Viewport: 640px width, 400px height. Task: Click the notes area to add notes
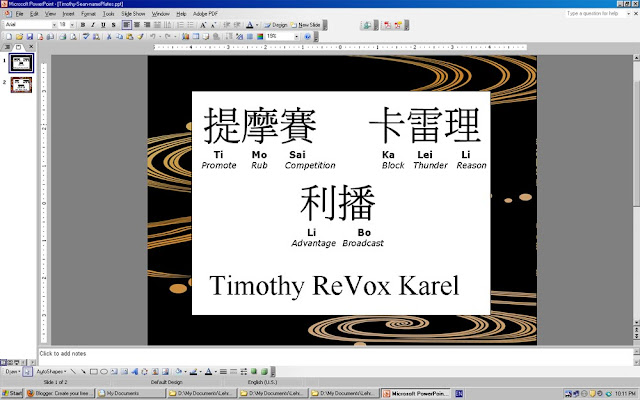pos(335,356)
